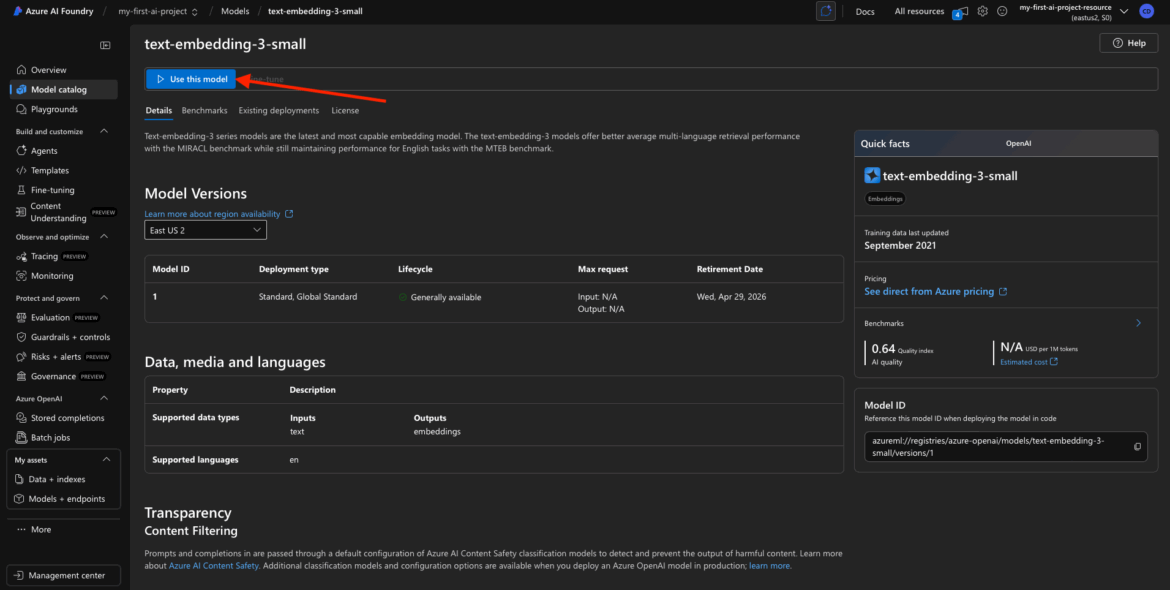
Task: Expand Benchmarks arrow in Quick facts
Action: [x=1138, y=323]
